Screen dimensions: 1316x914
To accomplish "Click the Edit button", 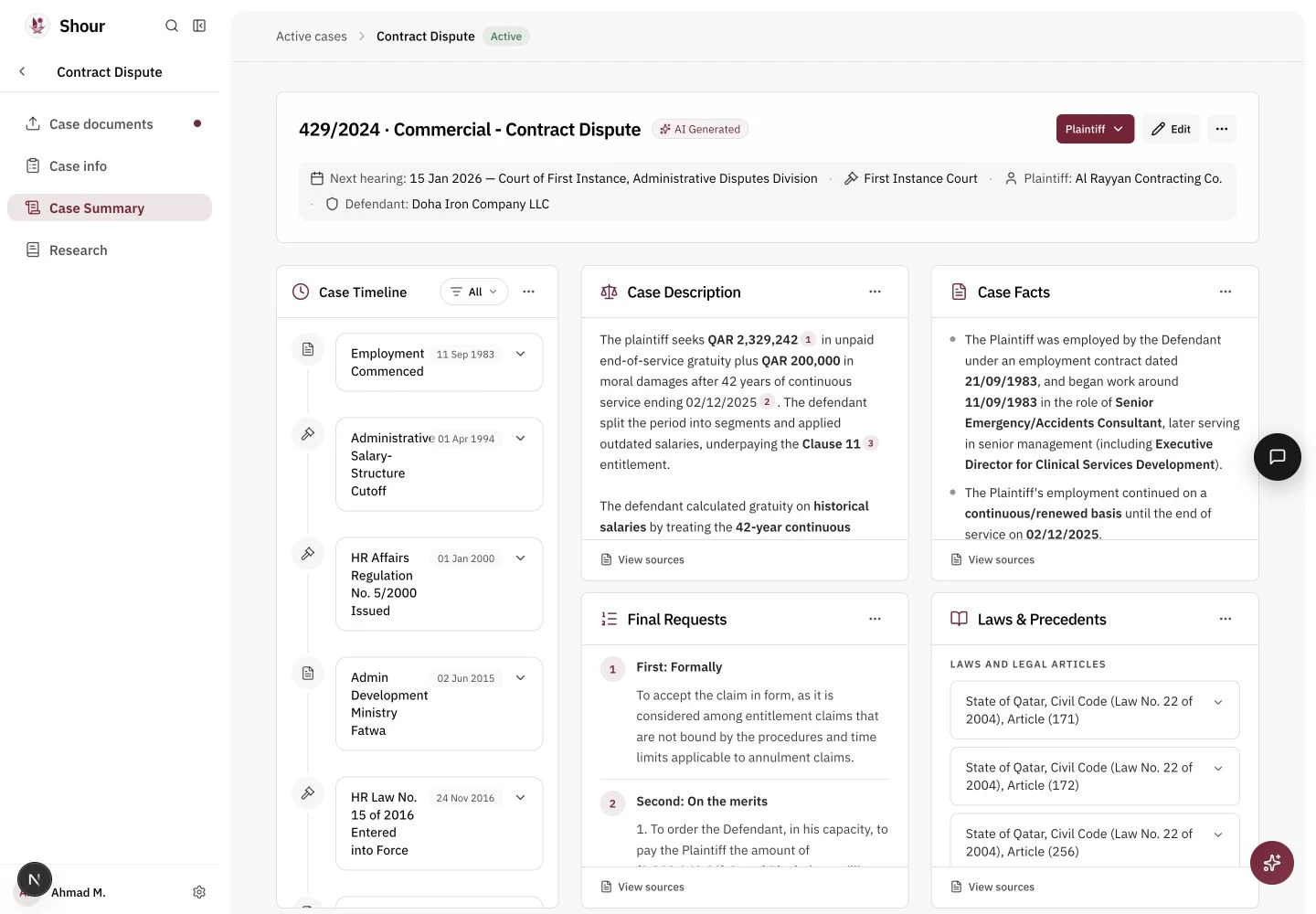I will pos(1171,129).
